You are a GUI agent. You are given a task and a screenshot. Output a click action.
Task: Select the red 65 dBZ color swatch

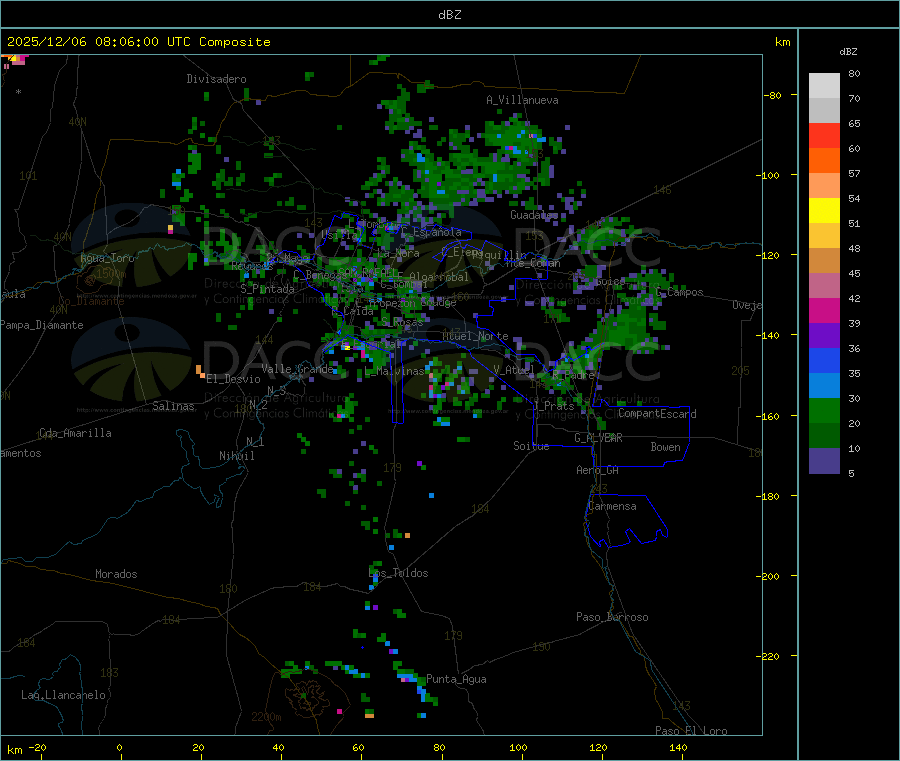coord(824,135)
